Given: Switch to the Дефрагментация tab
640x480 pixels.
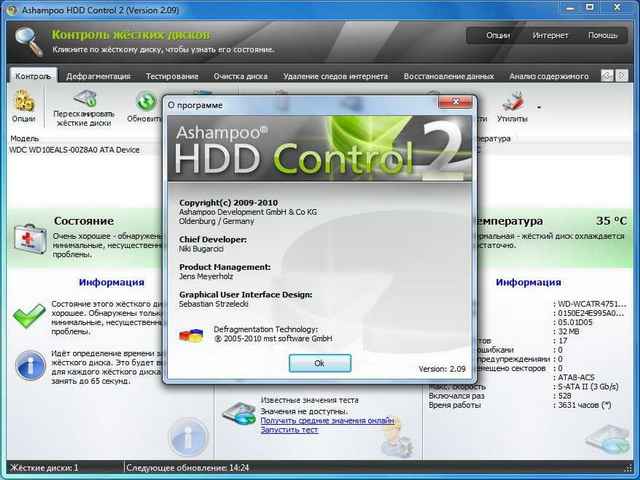Looking at the screenshot, I should (x=99, y=76).
